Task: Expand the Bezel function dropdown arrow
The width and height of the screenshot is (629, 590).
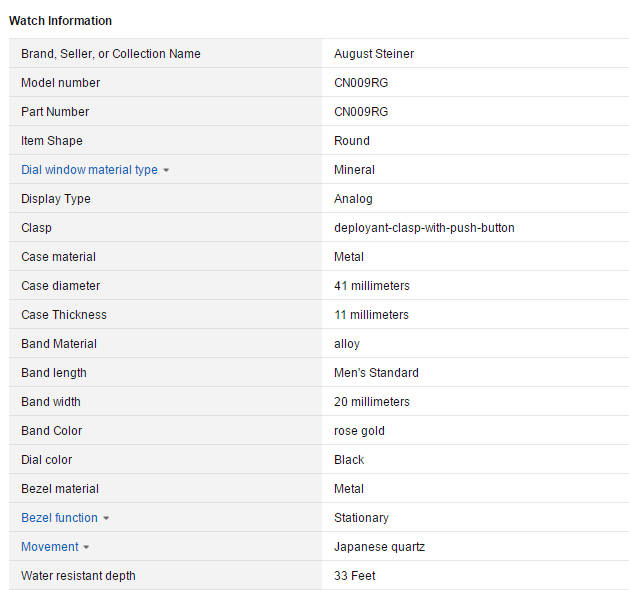Action: [106, 518]
